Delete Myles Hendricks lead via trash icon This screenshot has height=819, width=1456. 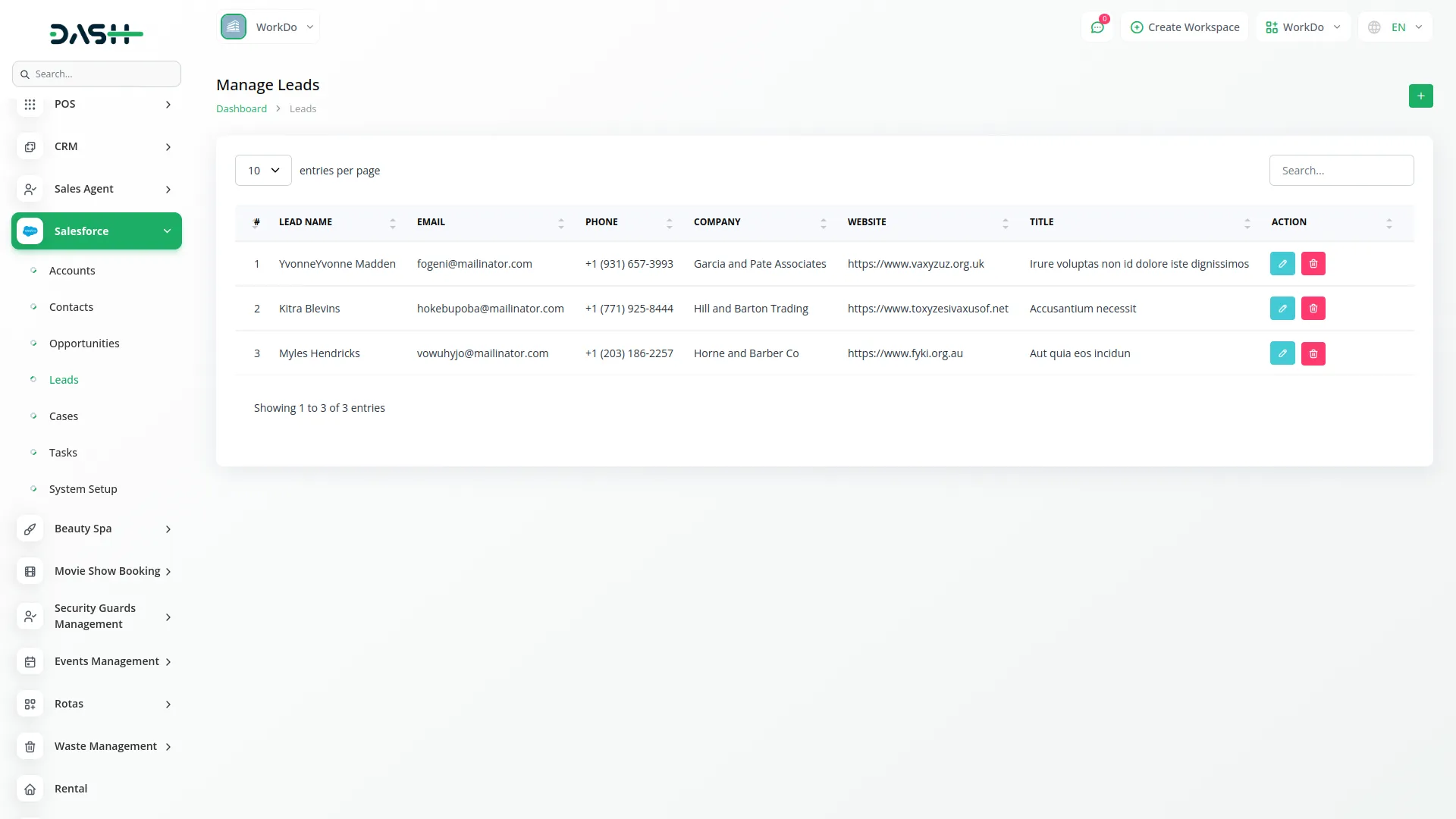[x=1313, y=353]
